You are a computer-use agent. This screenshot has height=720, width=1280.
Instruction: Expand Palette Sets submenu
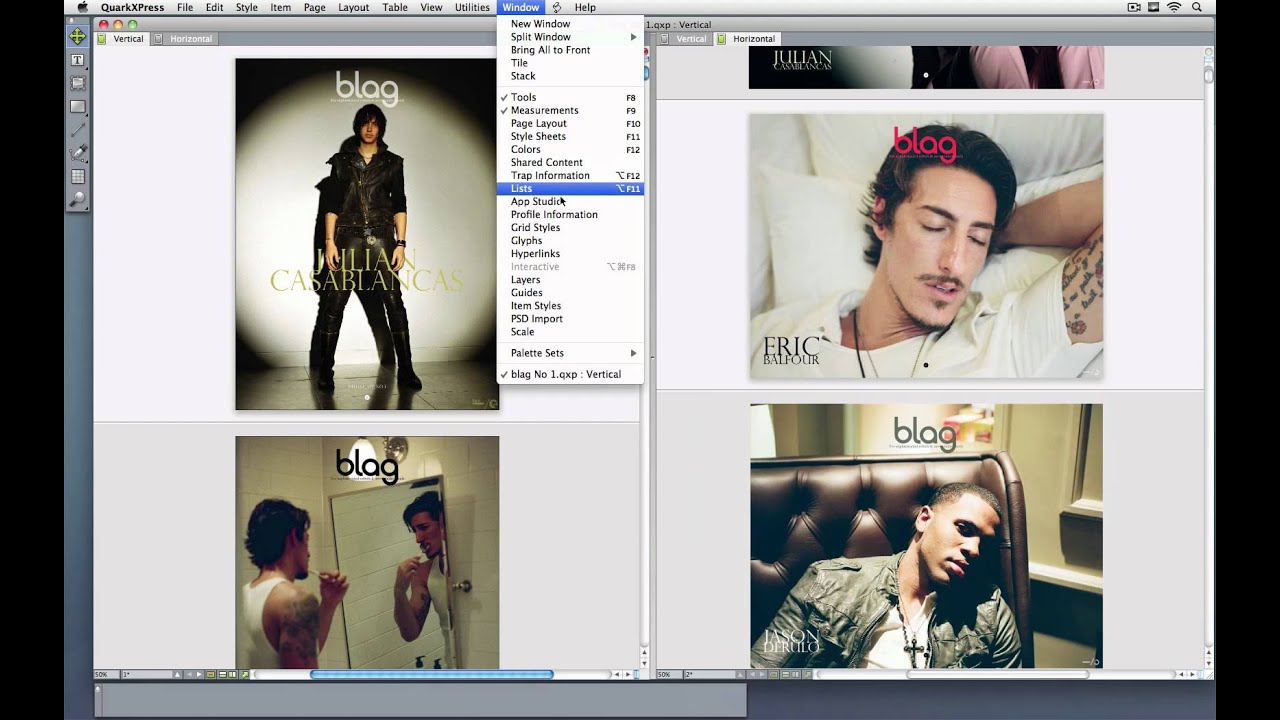tap(570, 353)
